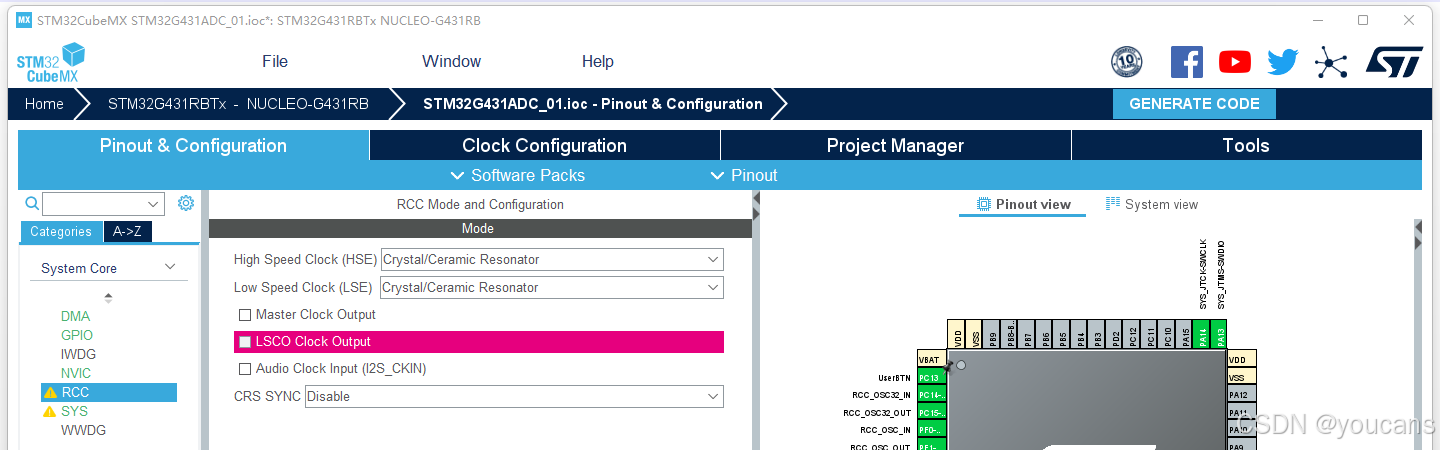
Task: Select pin PB3 on the chip
Action: [1098, 334]
